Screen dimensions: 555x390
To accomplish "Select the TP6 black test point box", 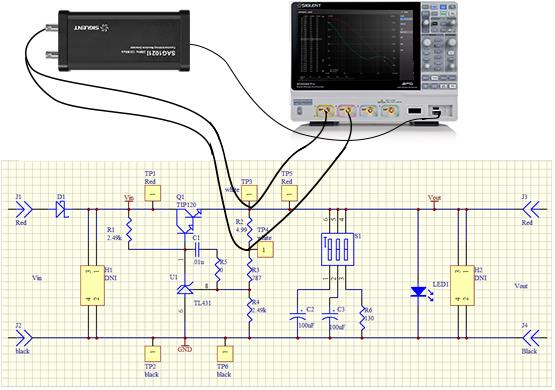I will [x=225, y=353].
